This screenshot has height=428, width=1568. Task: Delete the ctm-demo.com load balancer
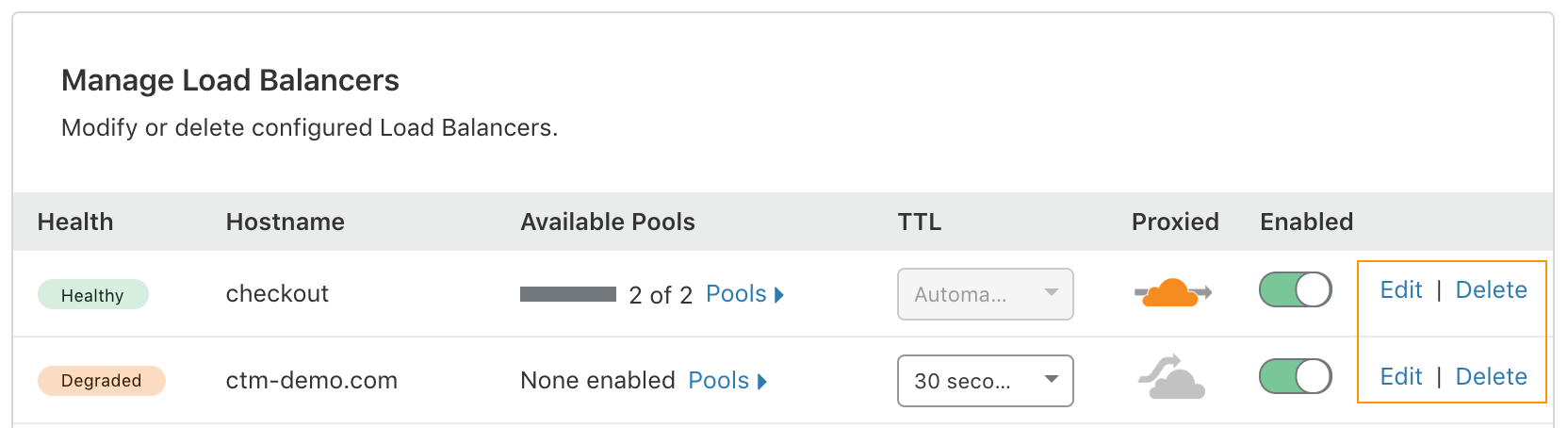point(1492,377)
